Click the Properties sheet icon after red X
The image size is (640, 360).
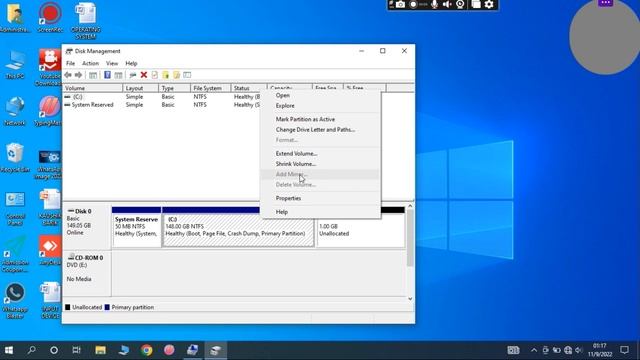155,75
